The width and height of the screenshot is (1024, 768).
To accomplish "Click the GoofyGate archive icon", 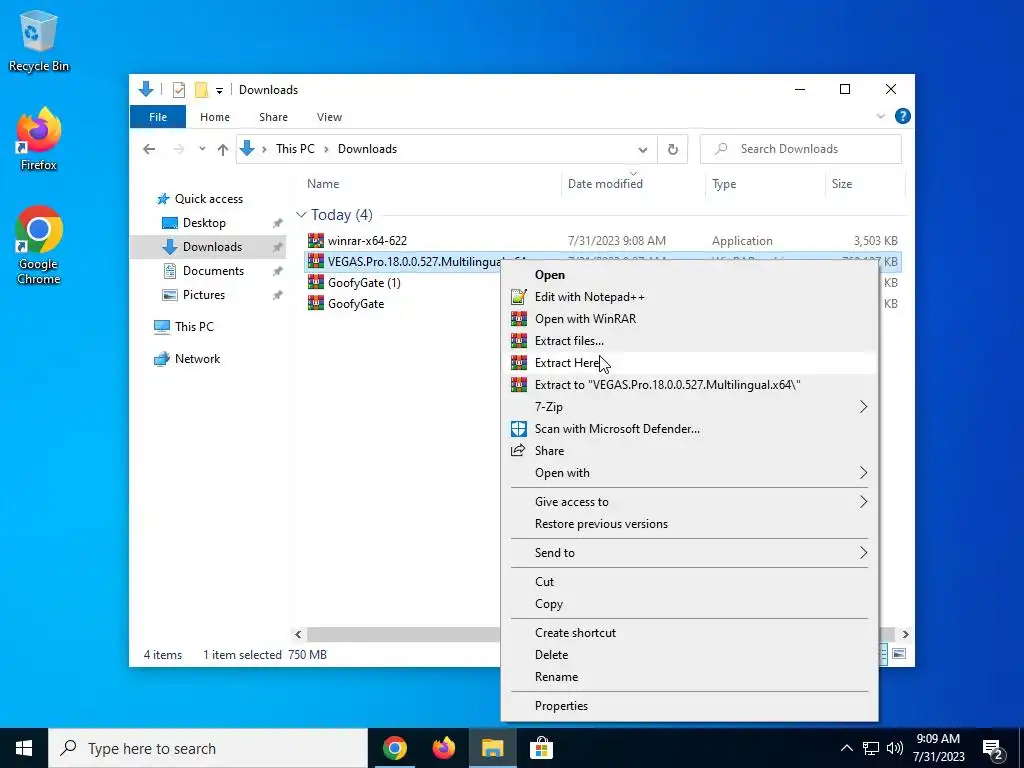I will click(316, 303).
